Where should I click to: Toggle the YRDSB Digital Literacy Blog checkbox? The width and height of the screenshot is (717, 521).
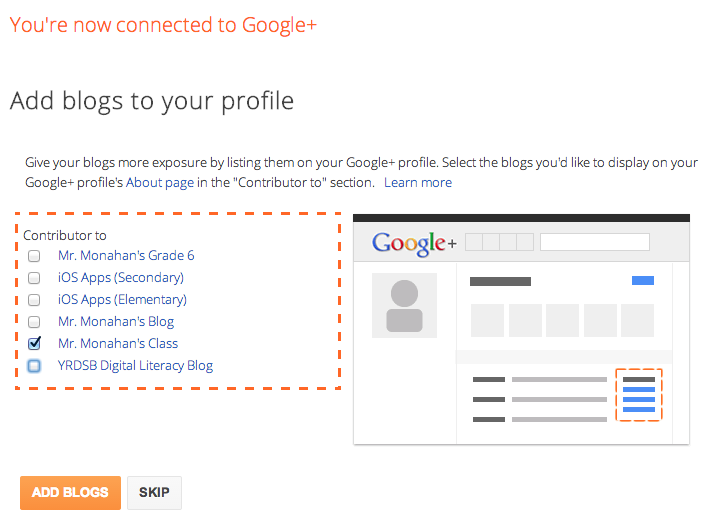pos(34,365)
